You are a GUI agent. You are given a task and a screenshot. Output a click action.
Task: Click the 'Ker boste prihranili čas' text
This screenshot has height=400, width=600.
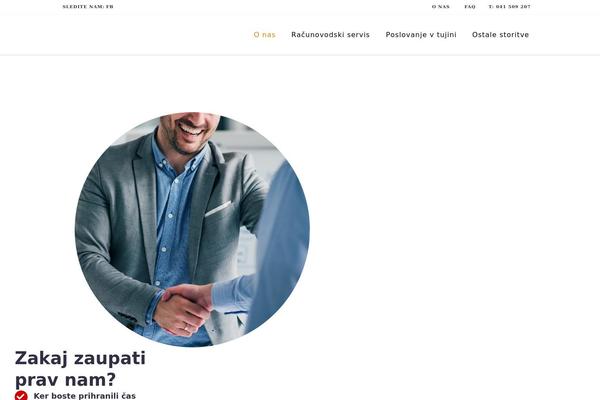[85, 396]
